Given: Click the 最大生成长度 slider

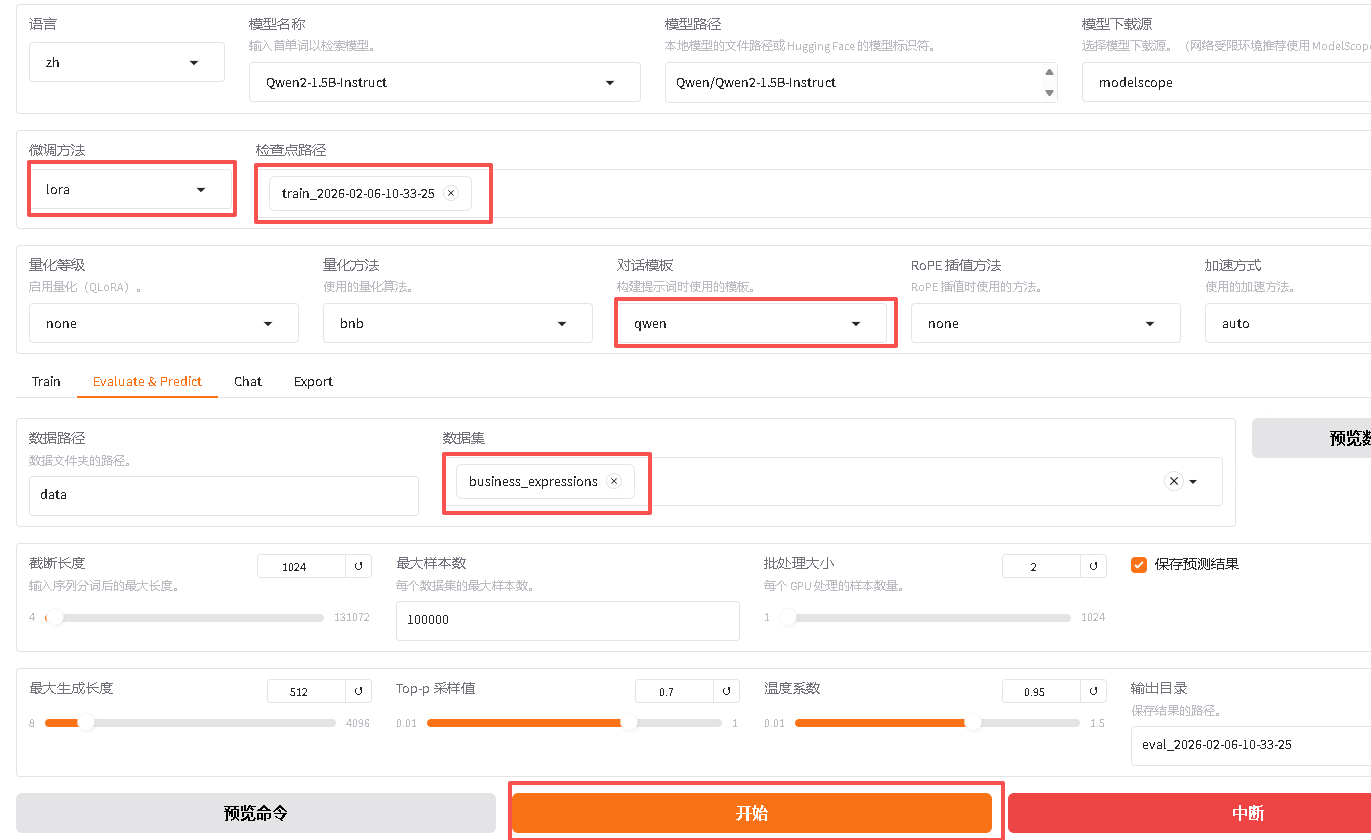Looking at the screenshot, I should pos(190,723).
